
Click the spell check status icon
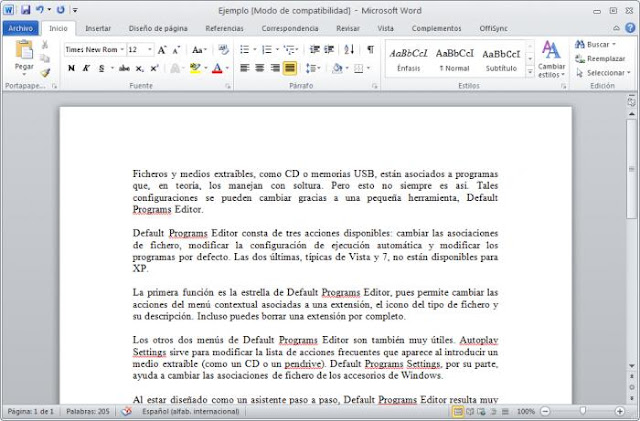pyautogui.click(x=127, y=411)
